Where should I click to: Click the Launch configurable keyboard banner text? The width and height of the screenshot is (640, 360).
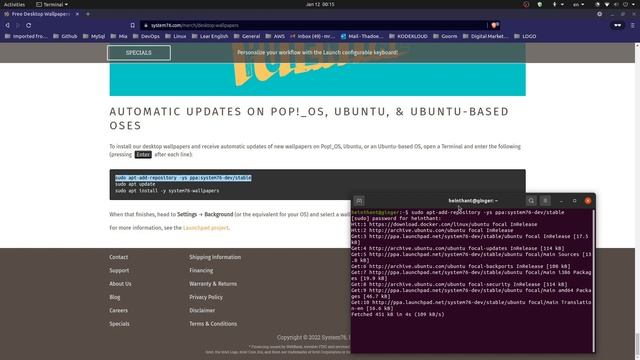click(318, 52)
